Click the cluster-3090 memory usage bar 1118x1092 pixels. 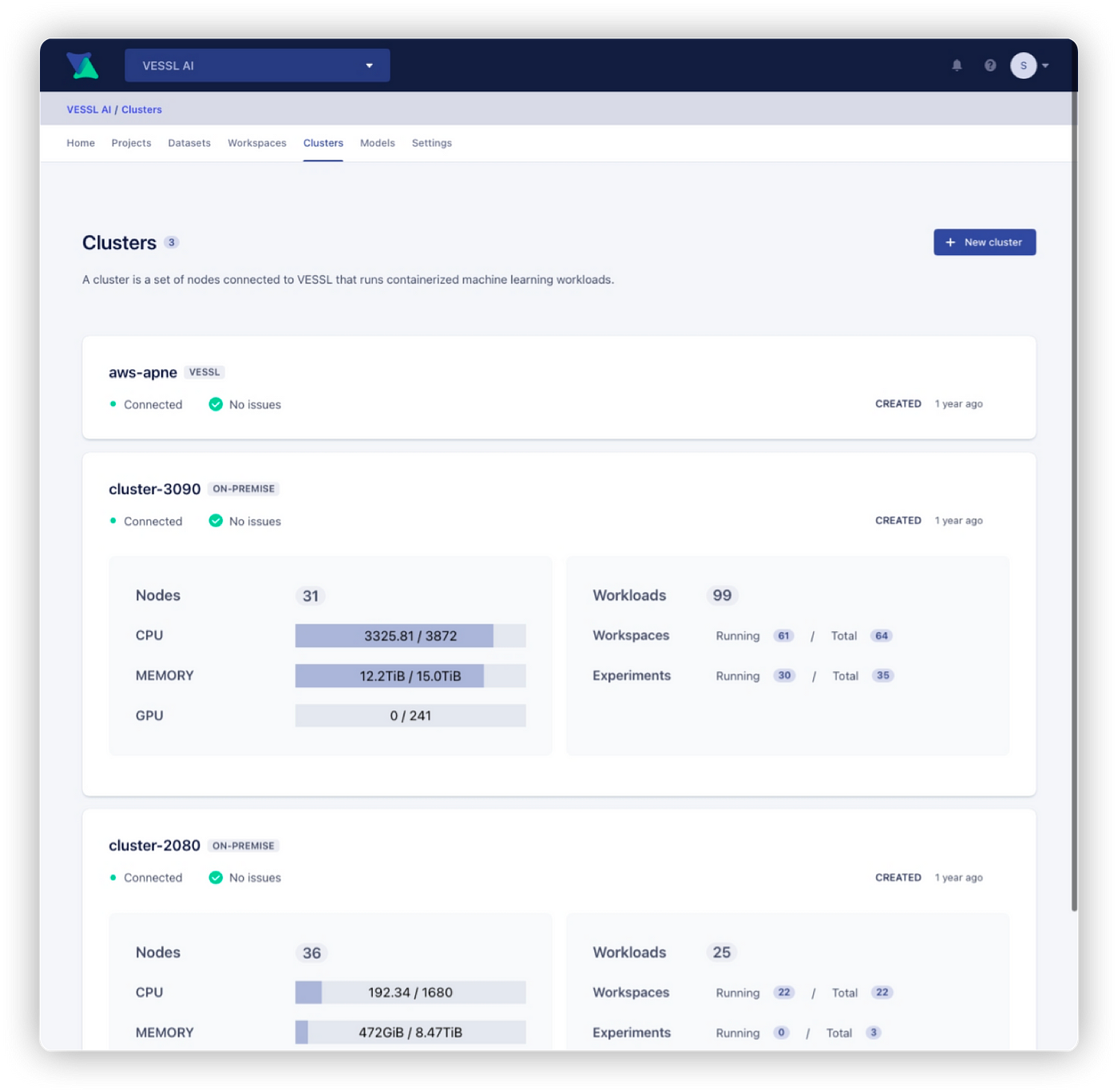410,676
